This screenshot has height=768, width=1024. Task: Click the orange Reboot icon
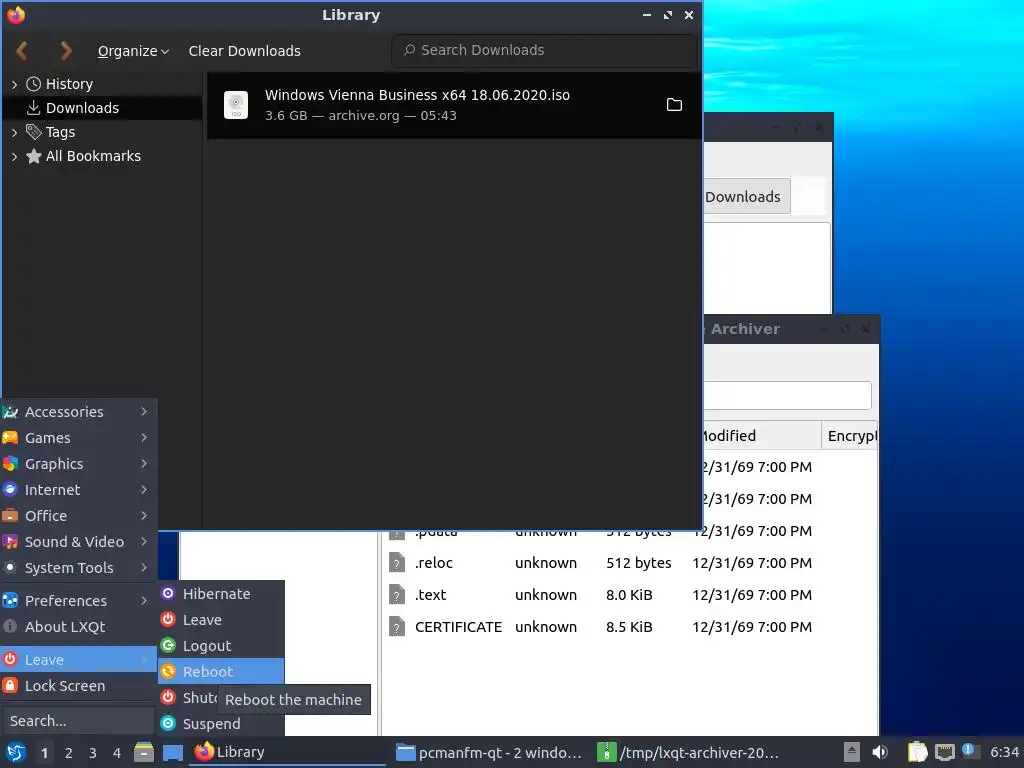tap(168, 671)
